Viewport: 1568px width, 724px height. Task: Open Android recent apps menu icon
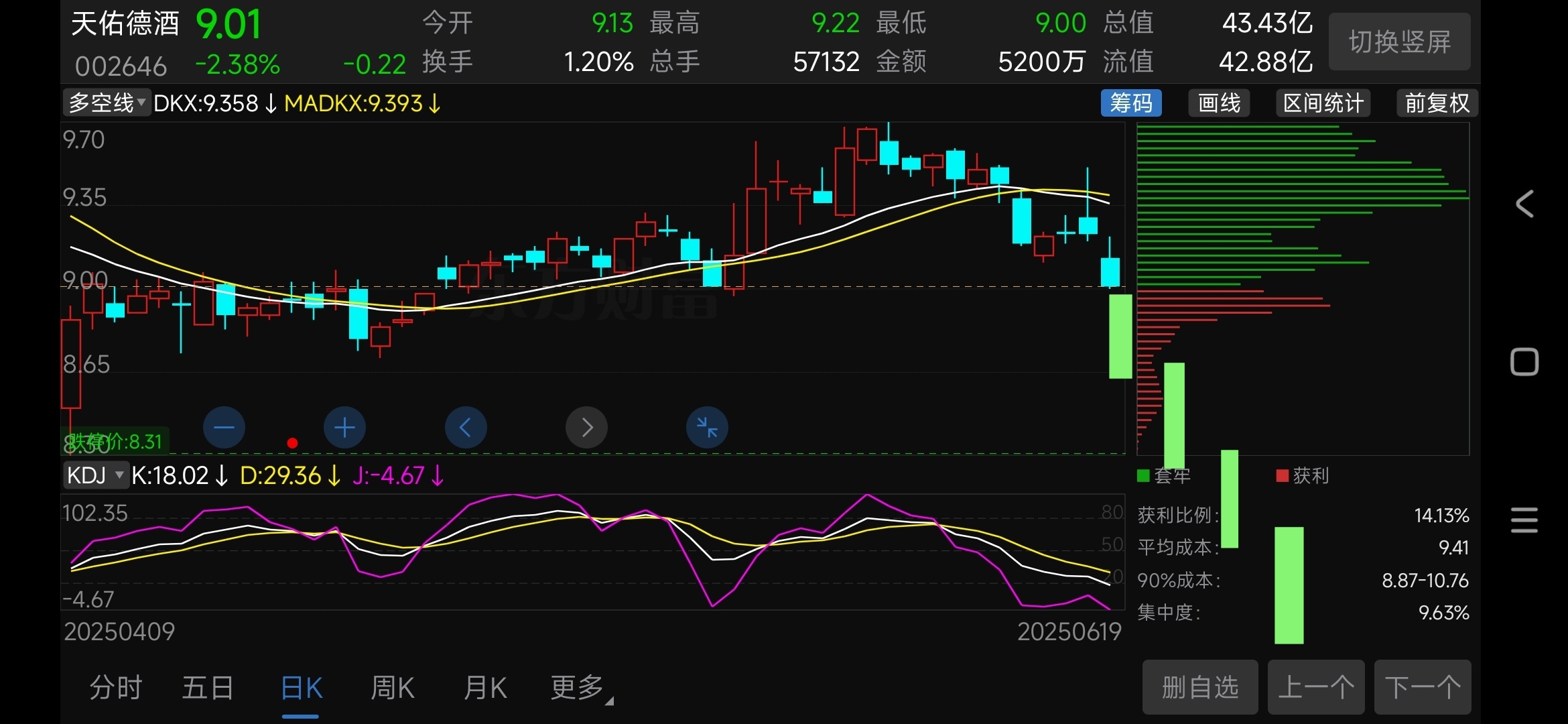pos(1524,520)
